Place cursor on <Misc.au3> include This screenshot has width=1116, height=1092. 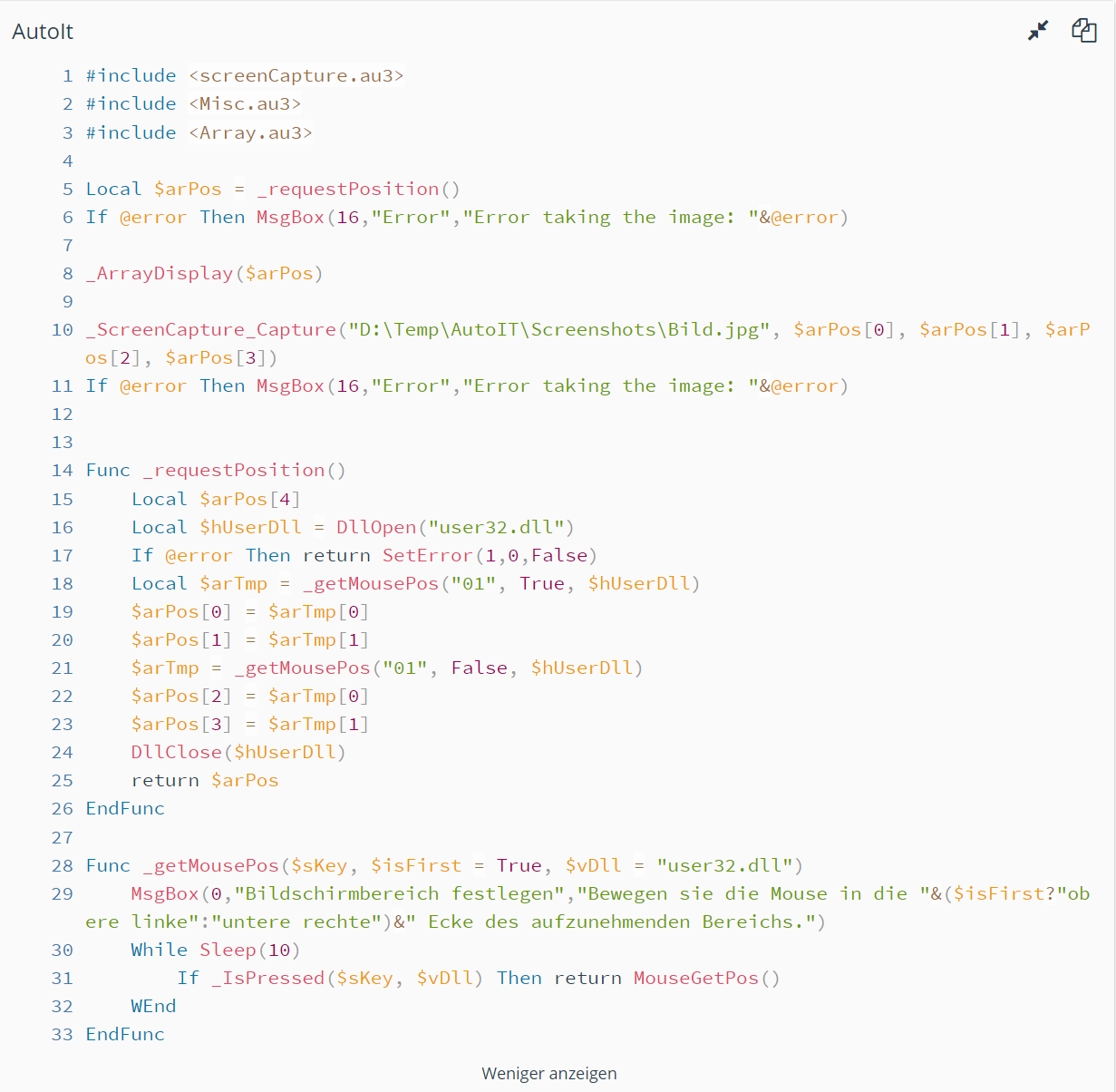pyautogui.click(x=245, y=103)
